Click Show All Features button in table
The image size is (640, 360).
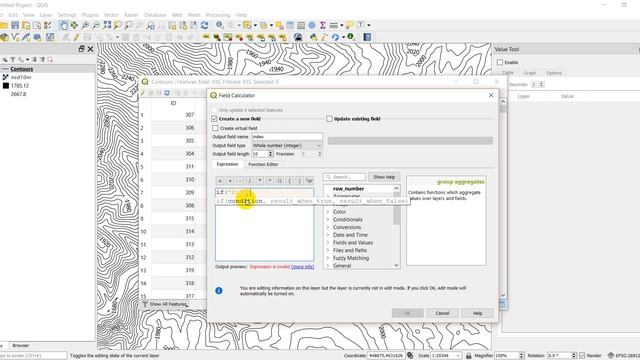(164, 304)
